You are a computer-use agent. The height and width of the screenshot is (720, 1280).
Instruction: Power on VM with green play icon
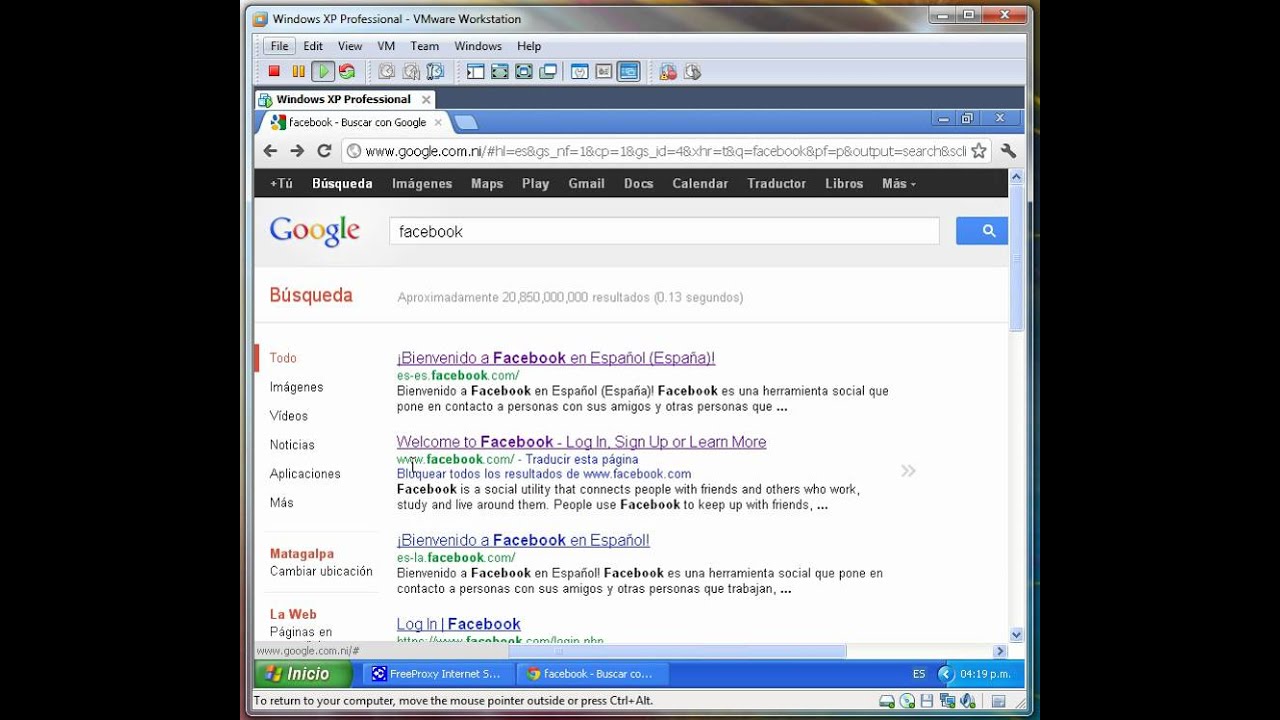click(x=322, y=71)
